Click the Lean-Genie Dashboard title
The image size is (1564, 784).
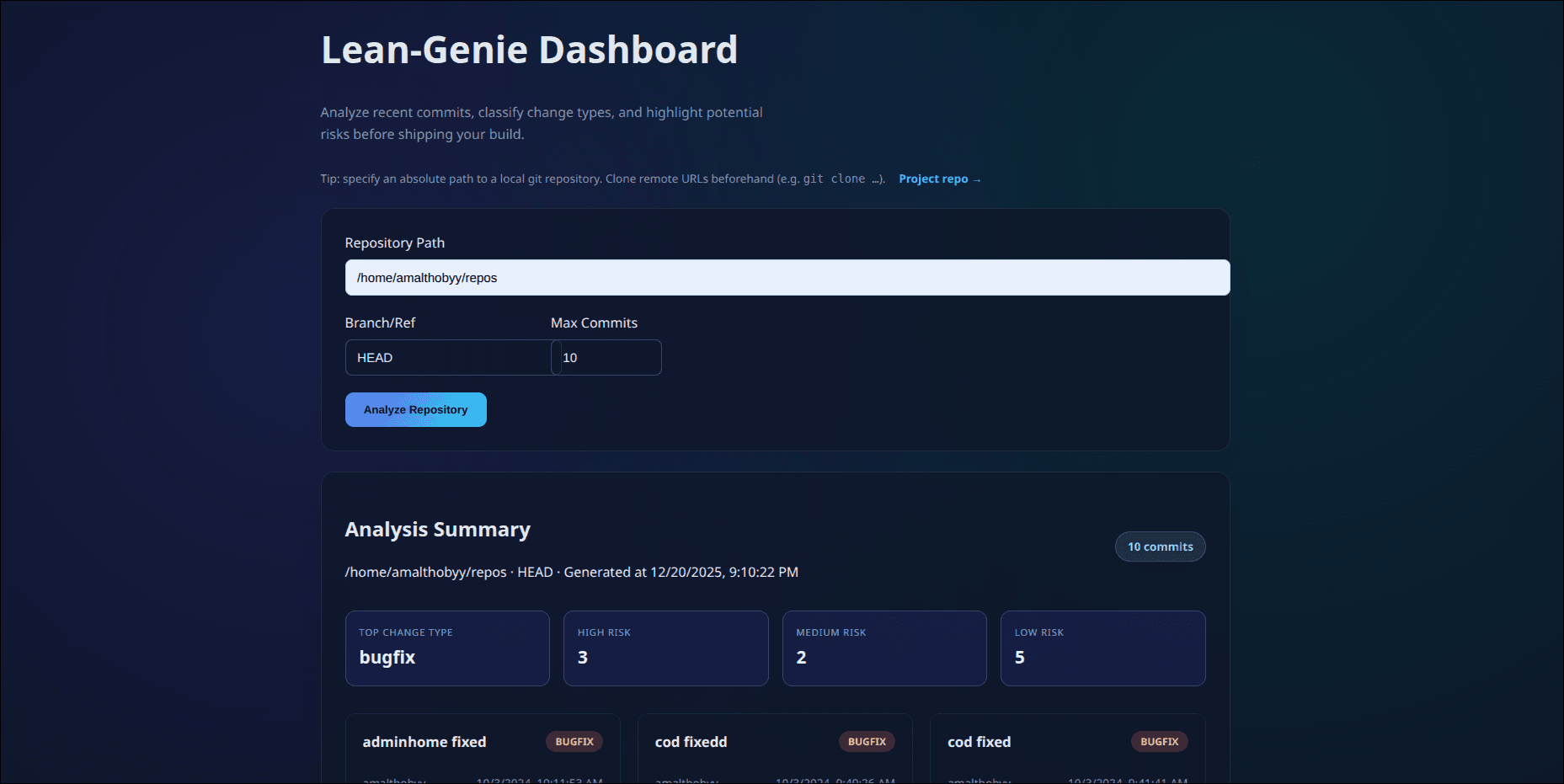pos(529,50)
